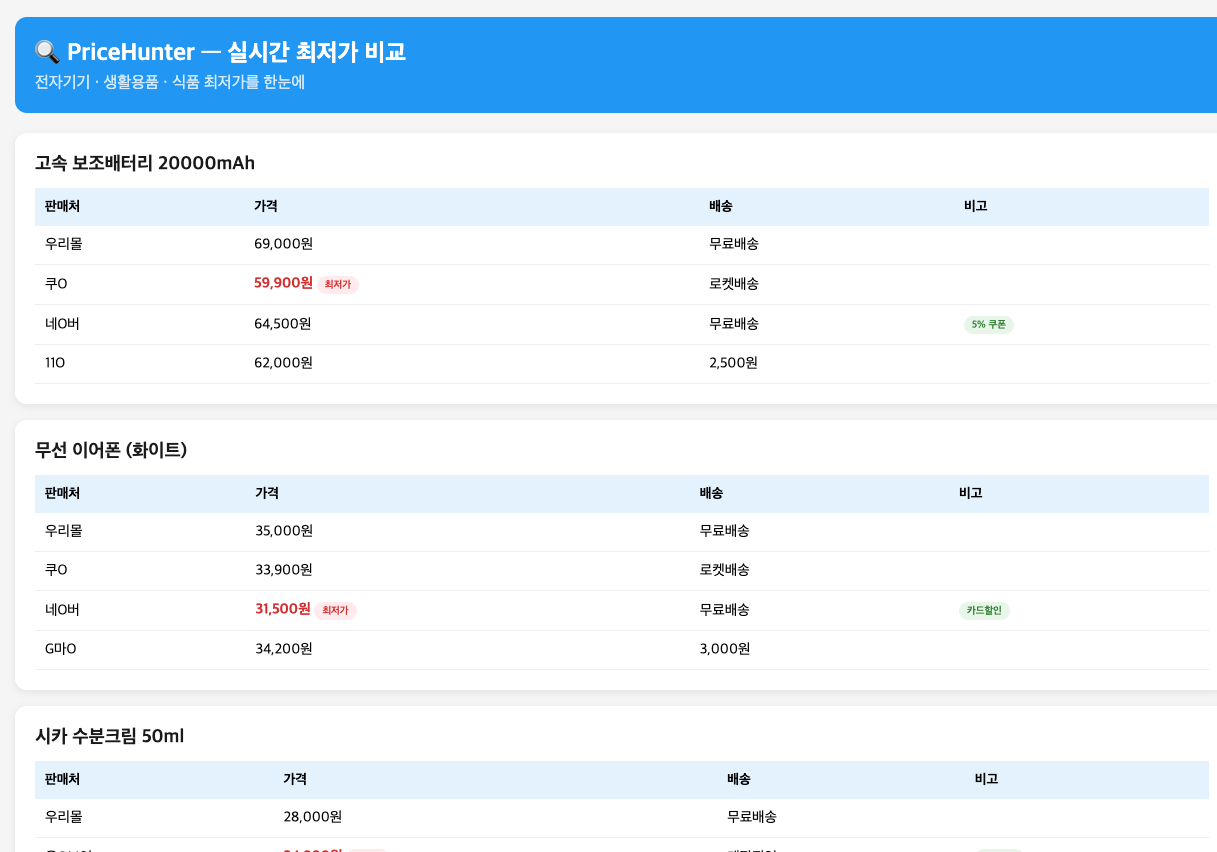Click the 판매처 header in the 수분크림 table

point(62,779)
